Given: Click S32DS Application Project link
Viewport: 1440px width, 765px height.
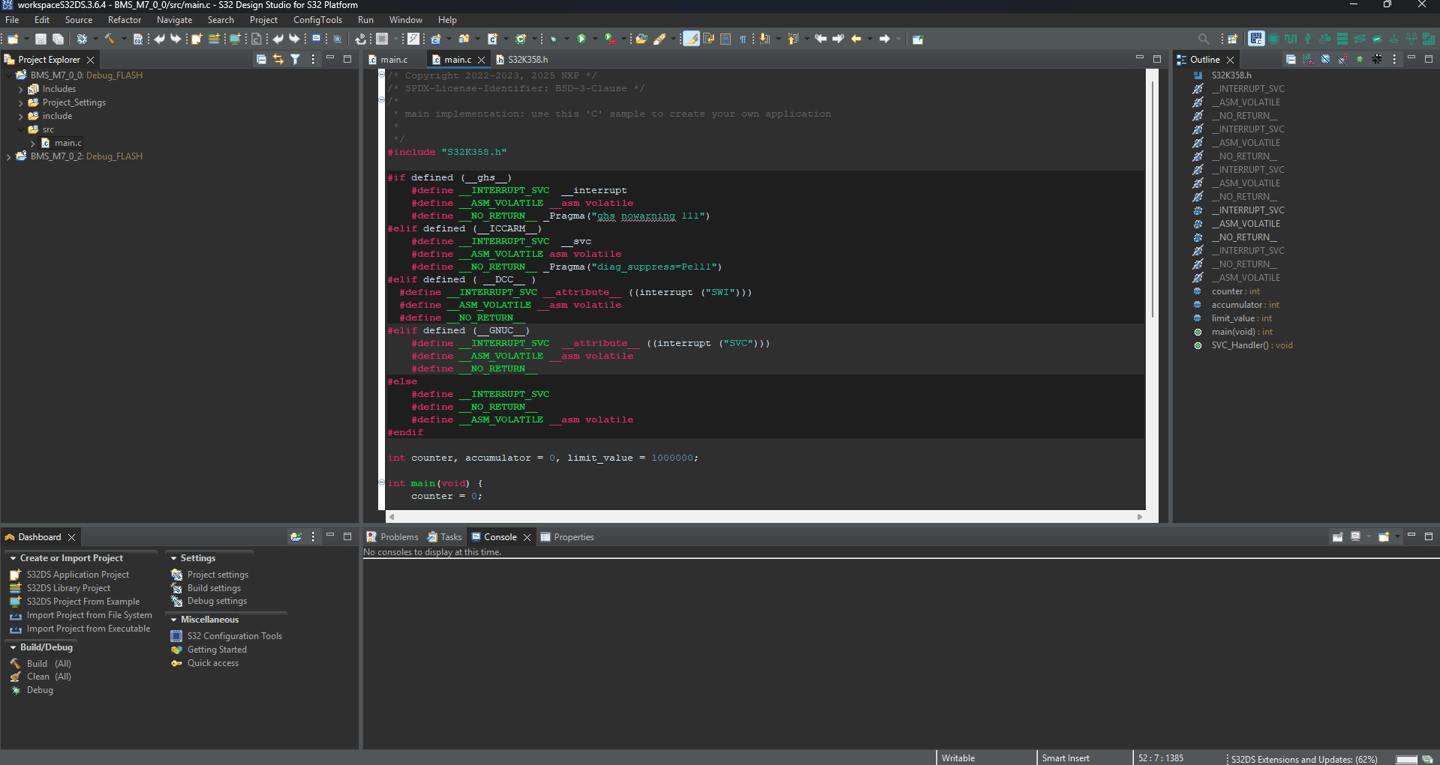Looking at the screenshot, I should [77, 575].
